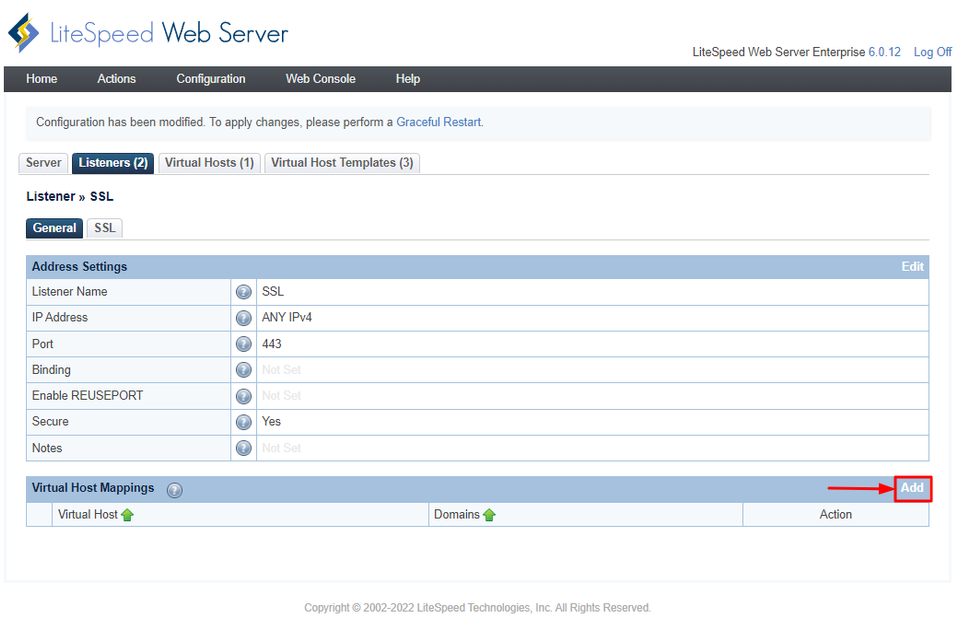Image resolution: width=960 pixels, height=618 pixels.
Task: Perform a Graceful Restart
Action: click(x=438, y=121)
